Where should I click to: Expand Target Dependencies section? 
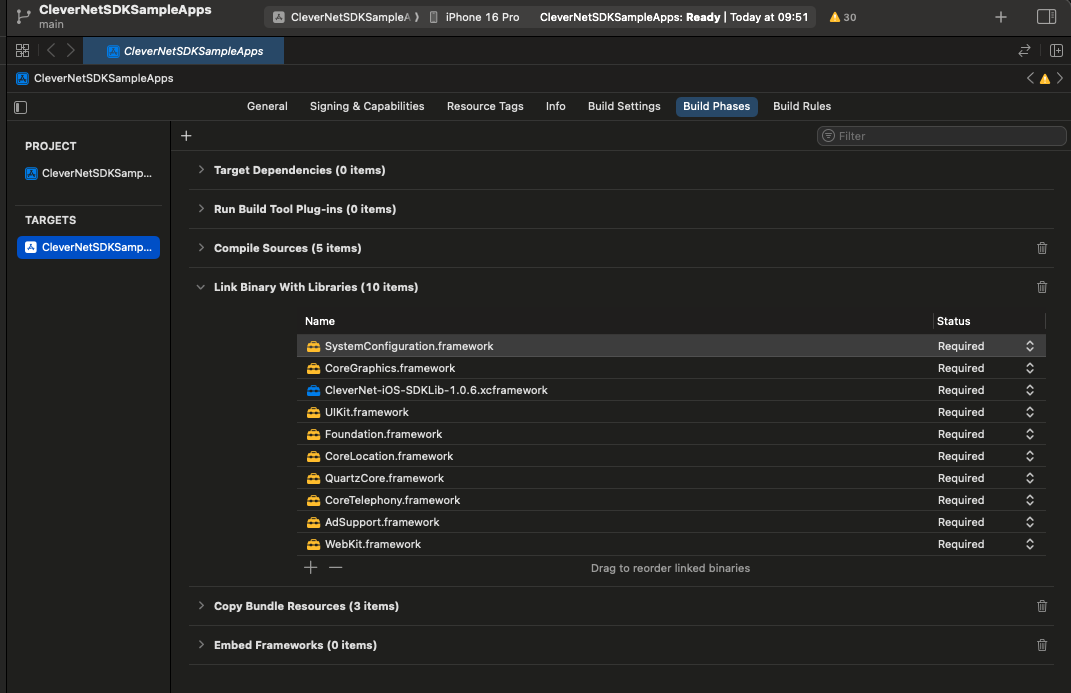(x=201, y=169)
